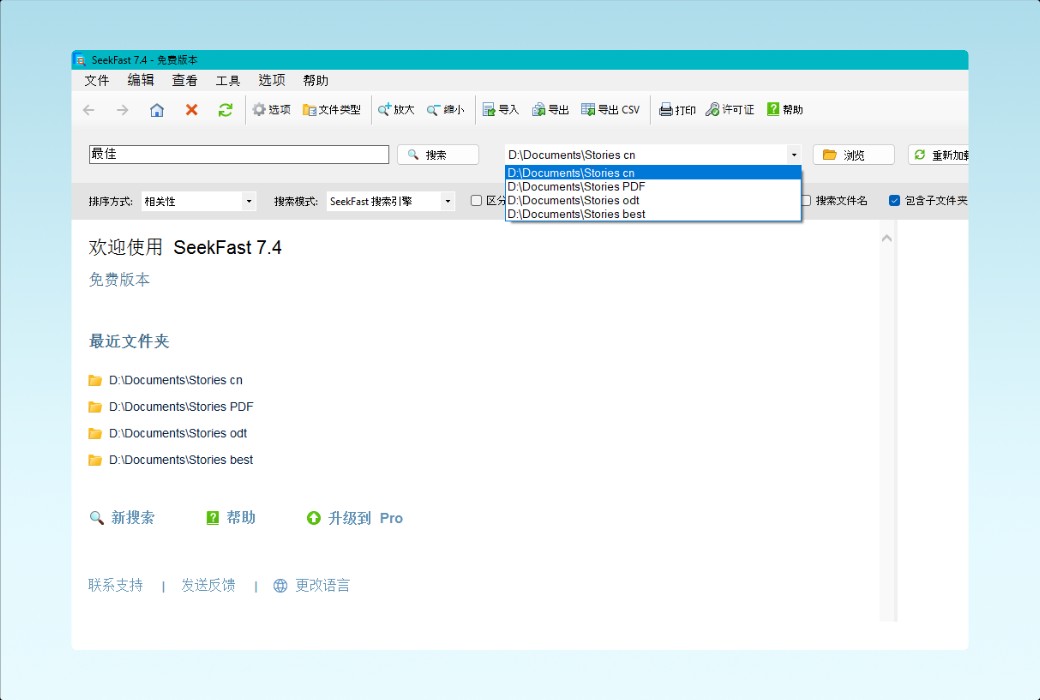Click the search text field containing 最佳
1040x700 pixels.
tap(239, 154)
